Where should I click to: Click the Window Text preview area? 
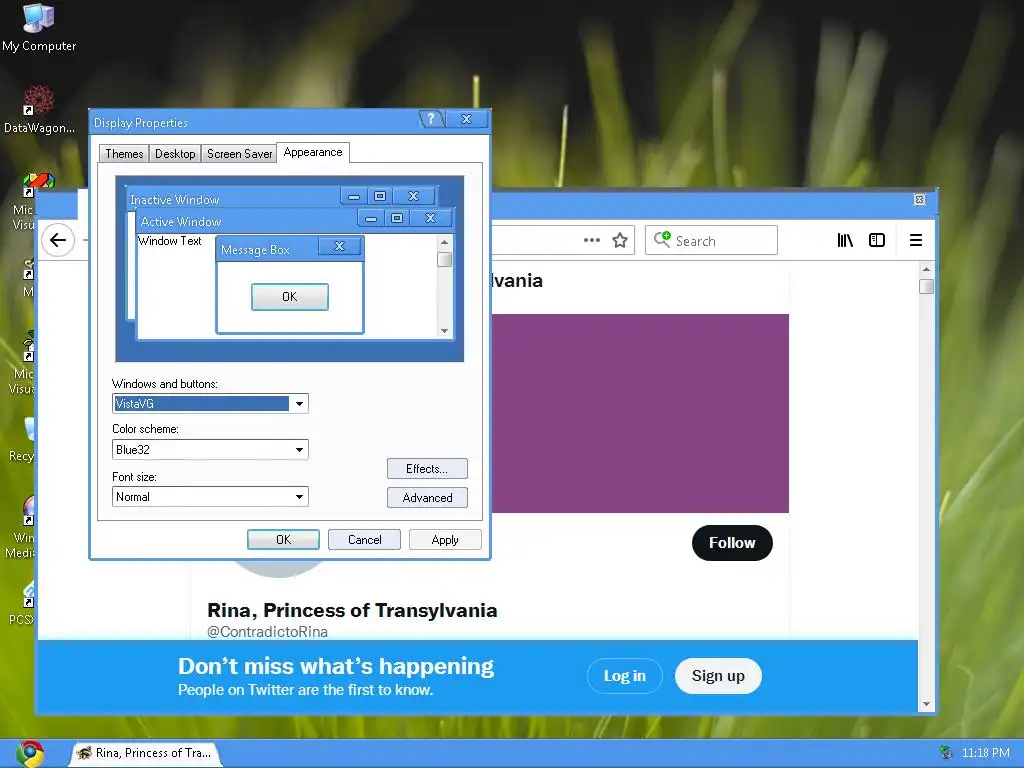click(170, 241)
